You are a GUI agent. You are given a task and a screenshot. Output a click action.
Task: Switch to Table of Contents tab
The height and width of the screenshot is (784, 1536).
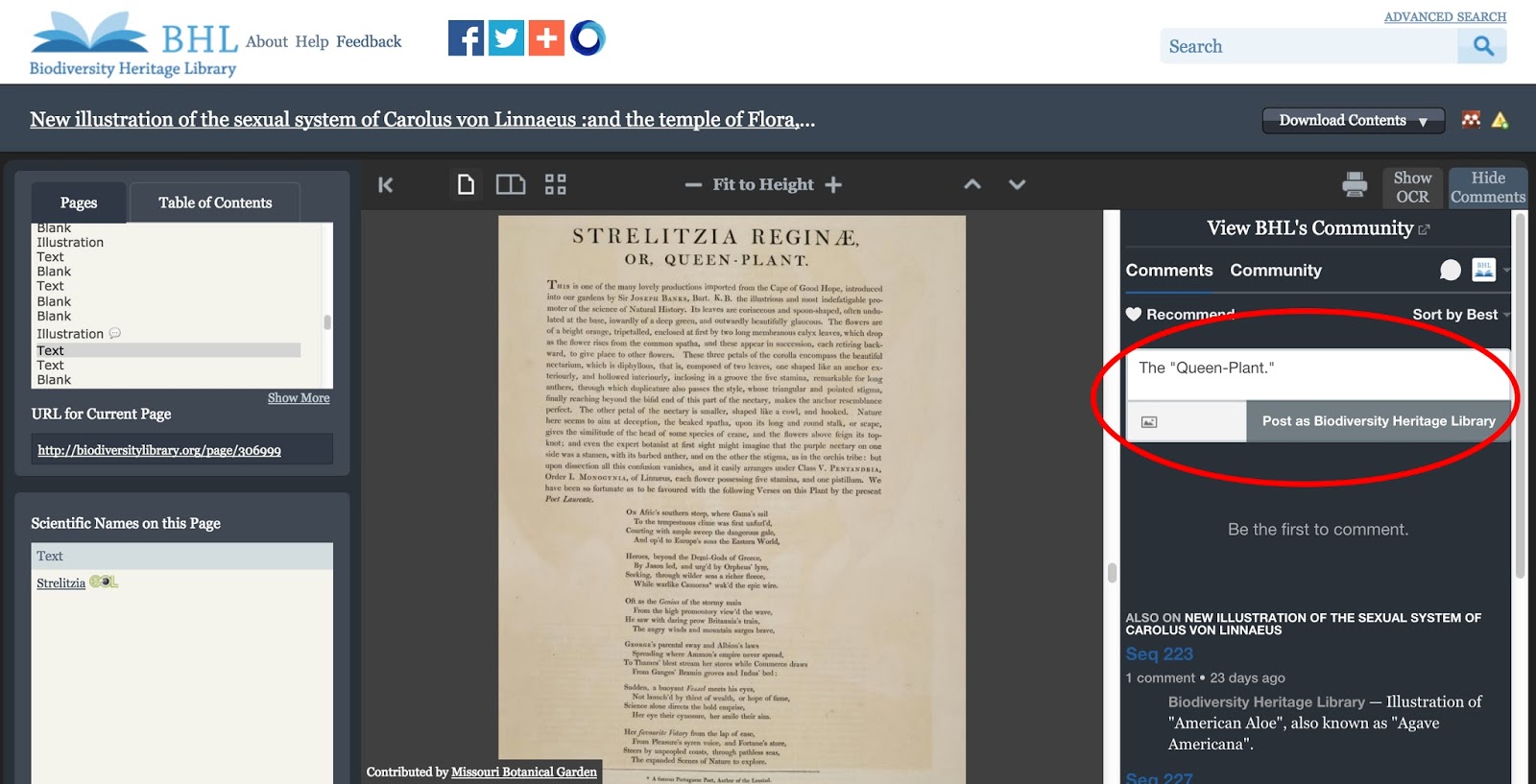tap(215, 202)
